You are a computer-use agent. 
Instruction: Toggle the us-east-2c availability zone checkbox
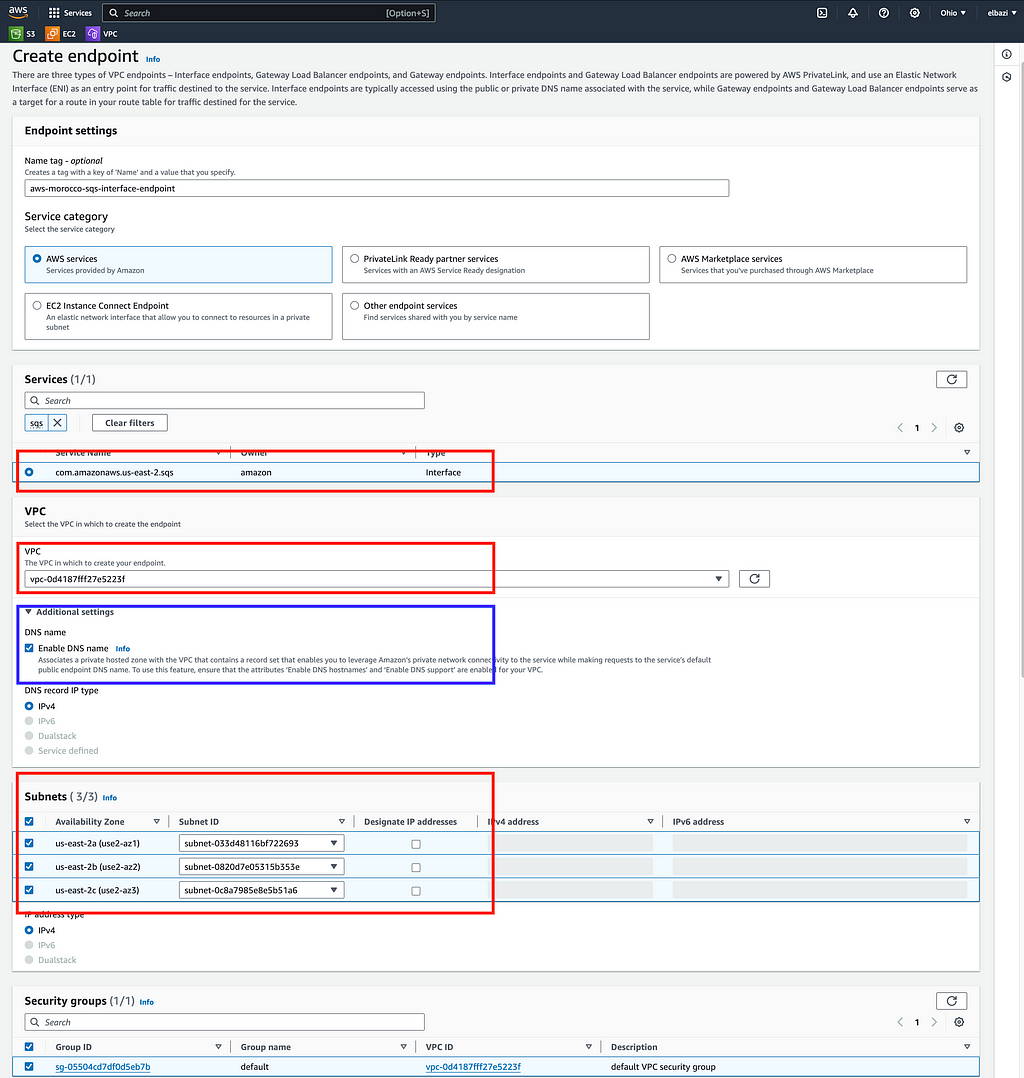pos(29,890)
